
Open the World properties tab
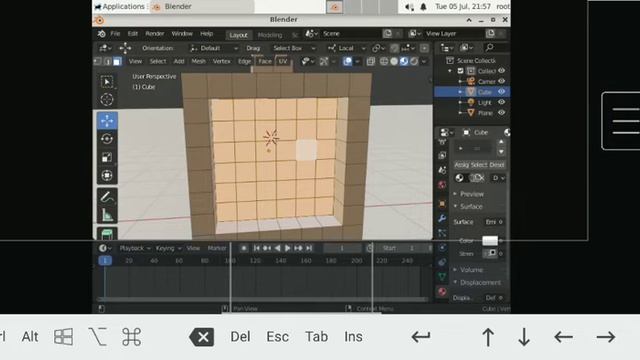(x=442, y=185)
